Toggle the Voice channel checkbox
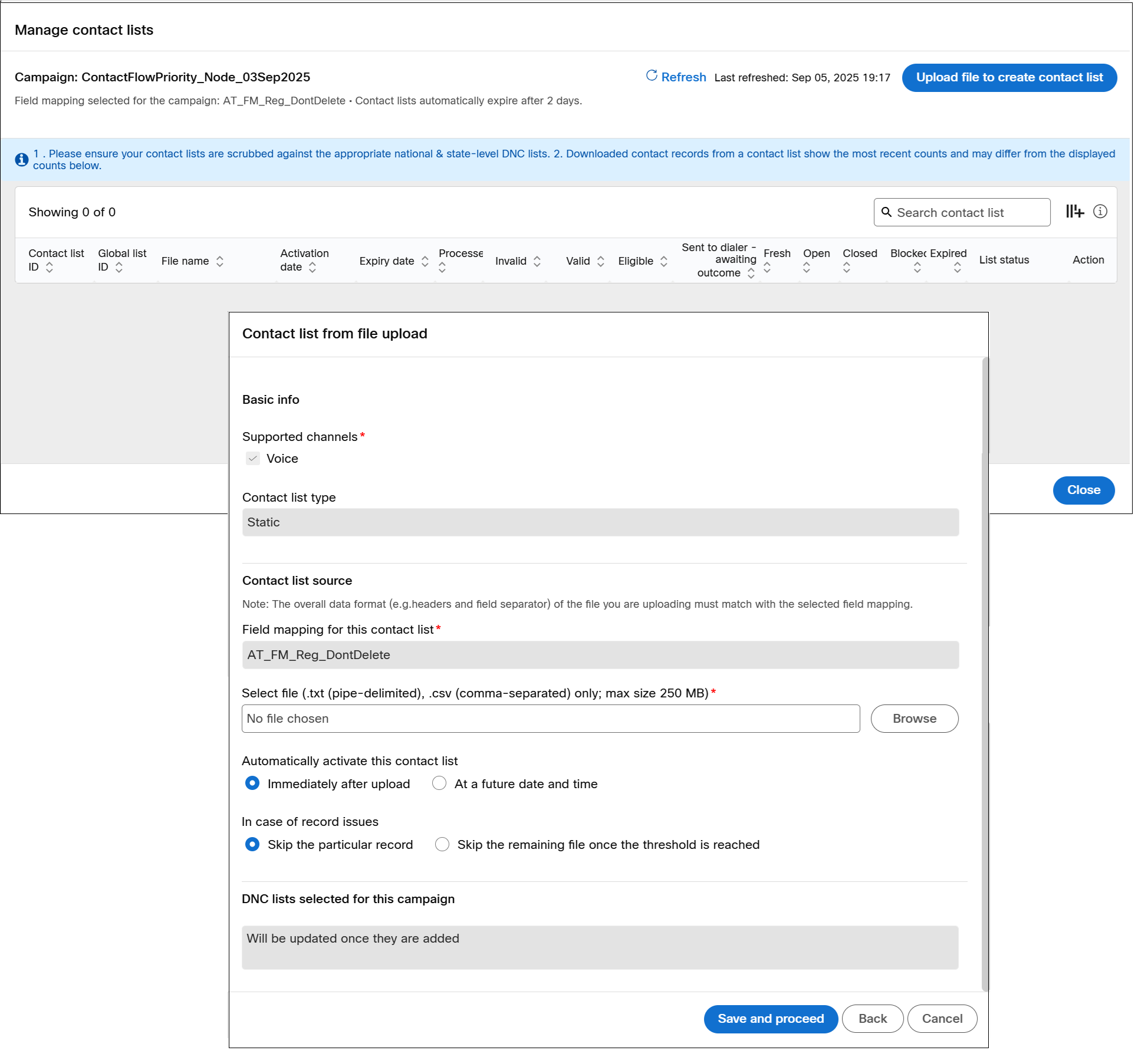This screenshot has width=1148, height=1057. [x=253, y=458]
